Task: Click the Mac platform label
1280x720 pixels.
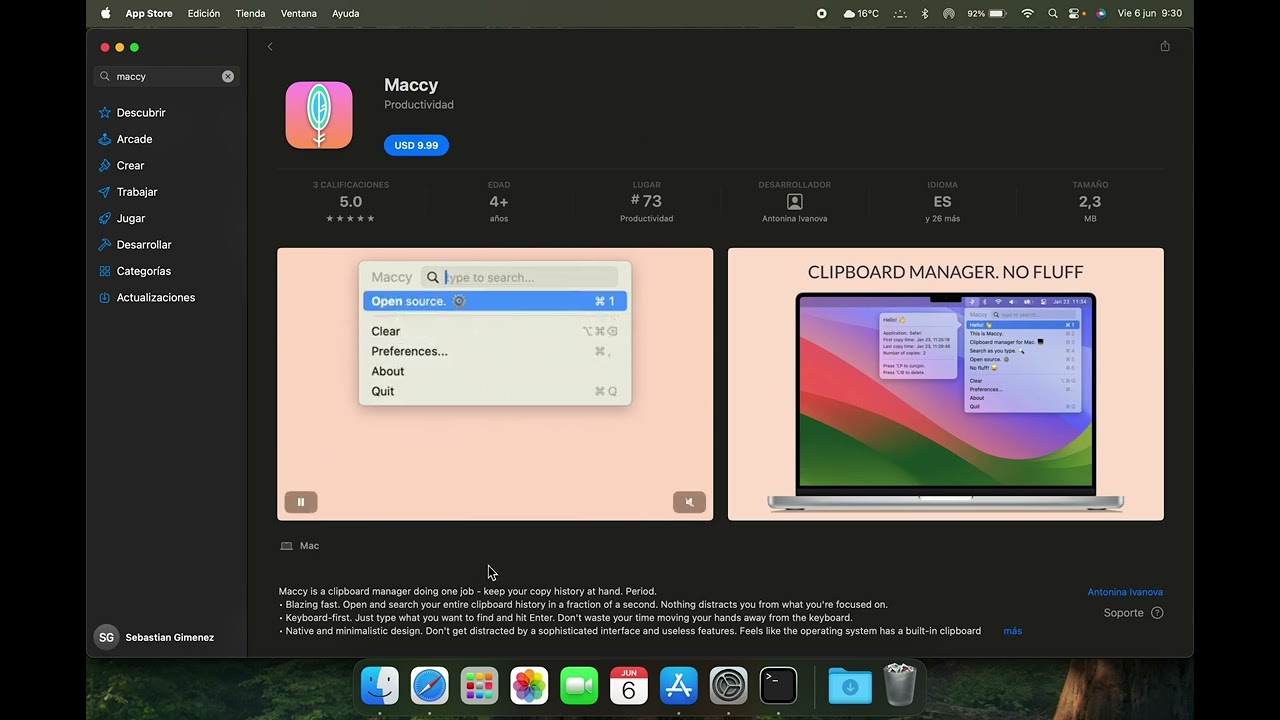Action: point(300,546)
